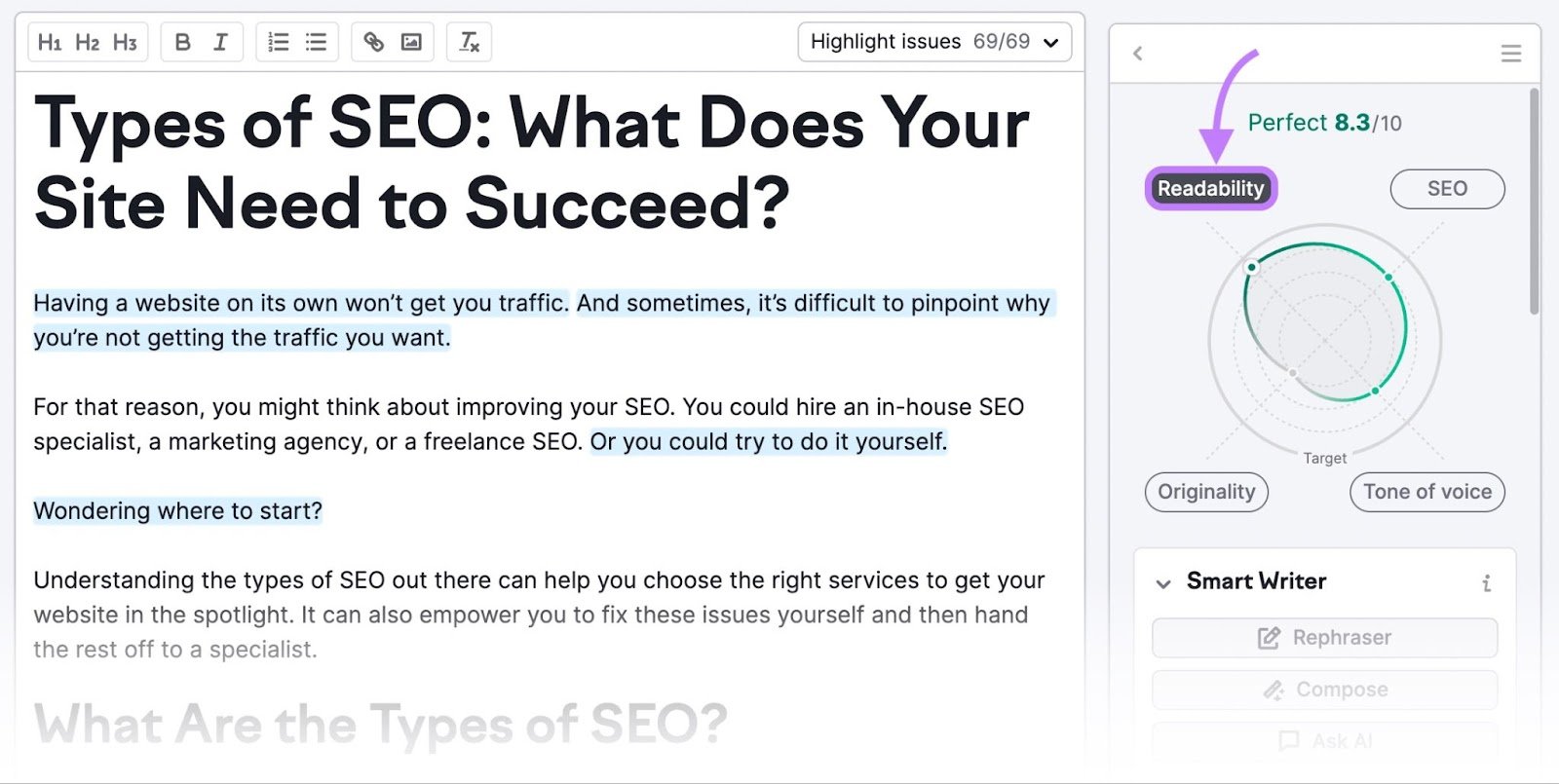Insert a bulleted list
Viewport: 1559px width, 784px height.
click(315, 42)
